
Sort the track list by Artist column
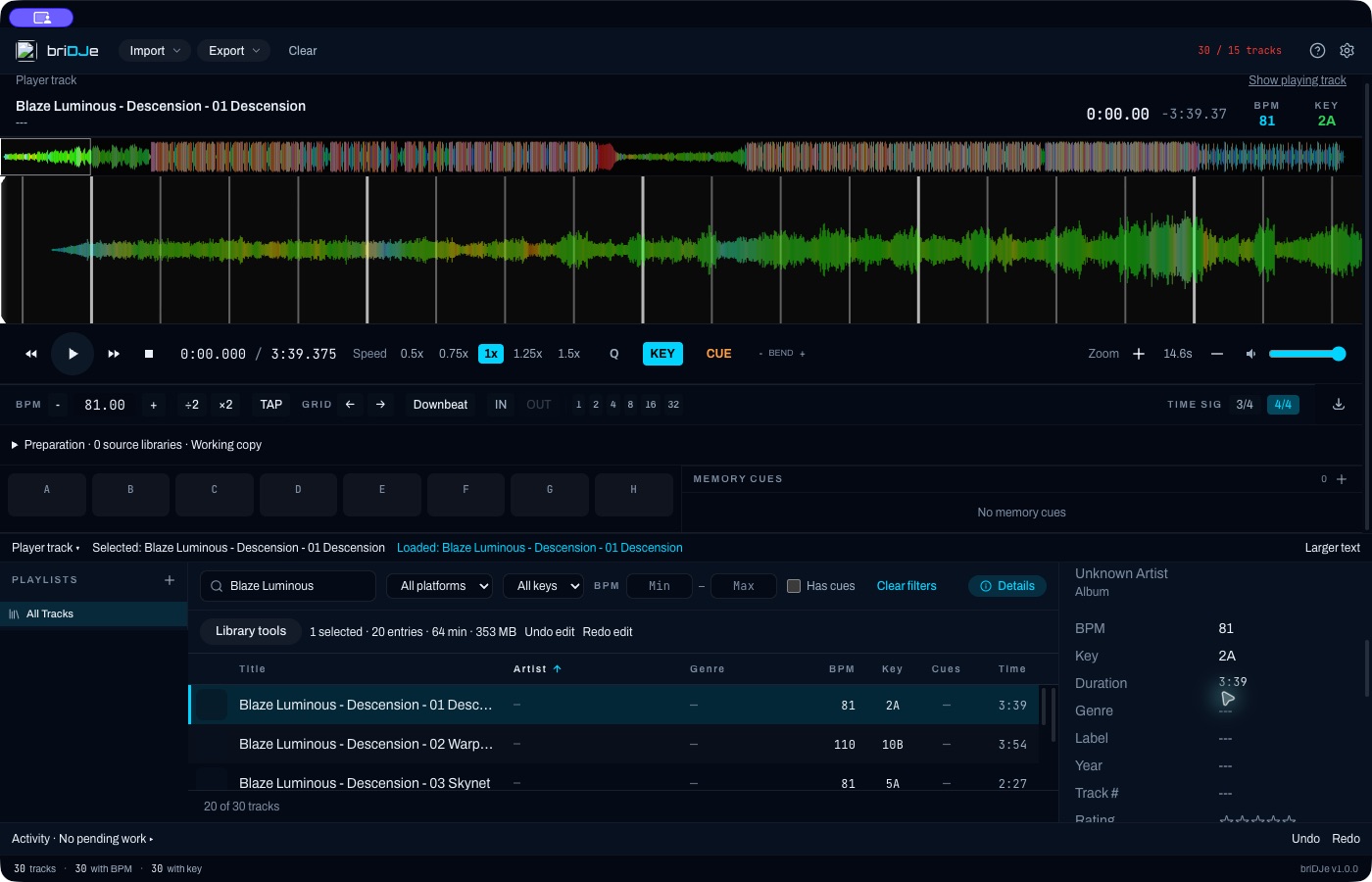[x=537, y=669]
